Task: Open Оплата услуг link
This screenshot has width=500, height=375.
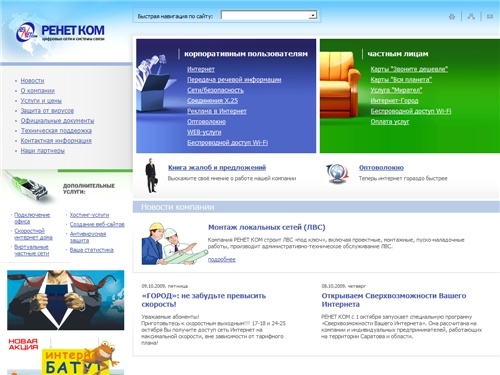Action: pos(390,122)
